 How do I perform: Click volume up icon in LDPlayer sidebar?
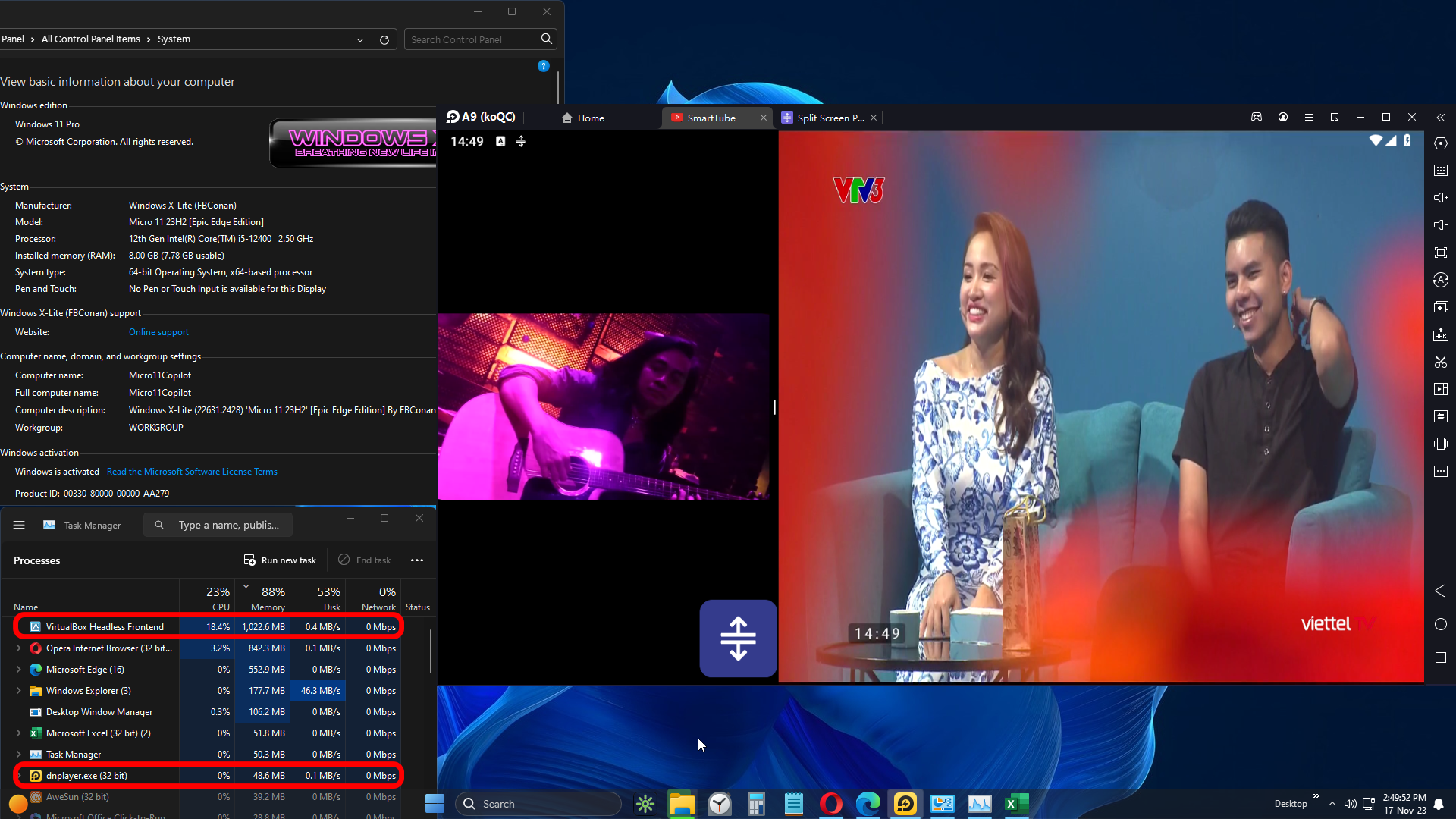[x=1441, y=198]
